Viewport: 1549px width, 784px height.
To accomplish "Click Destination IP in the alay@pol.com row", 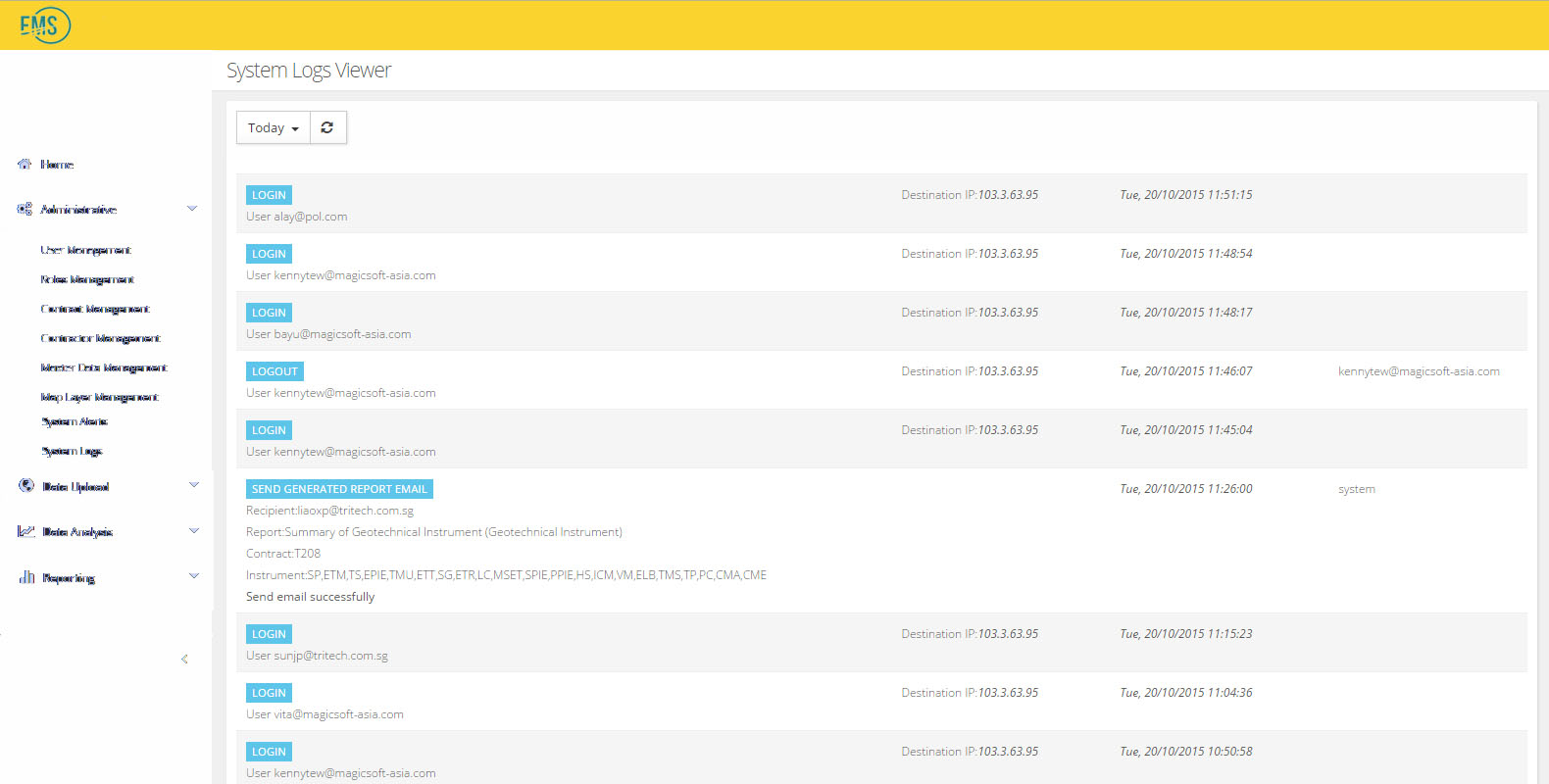I will (x=970, y=195).
